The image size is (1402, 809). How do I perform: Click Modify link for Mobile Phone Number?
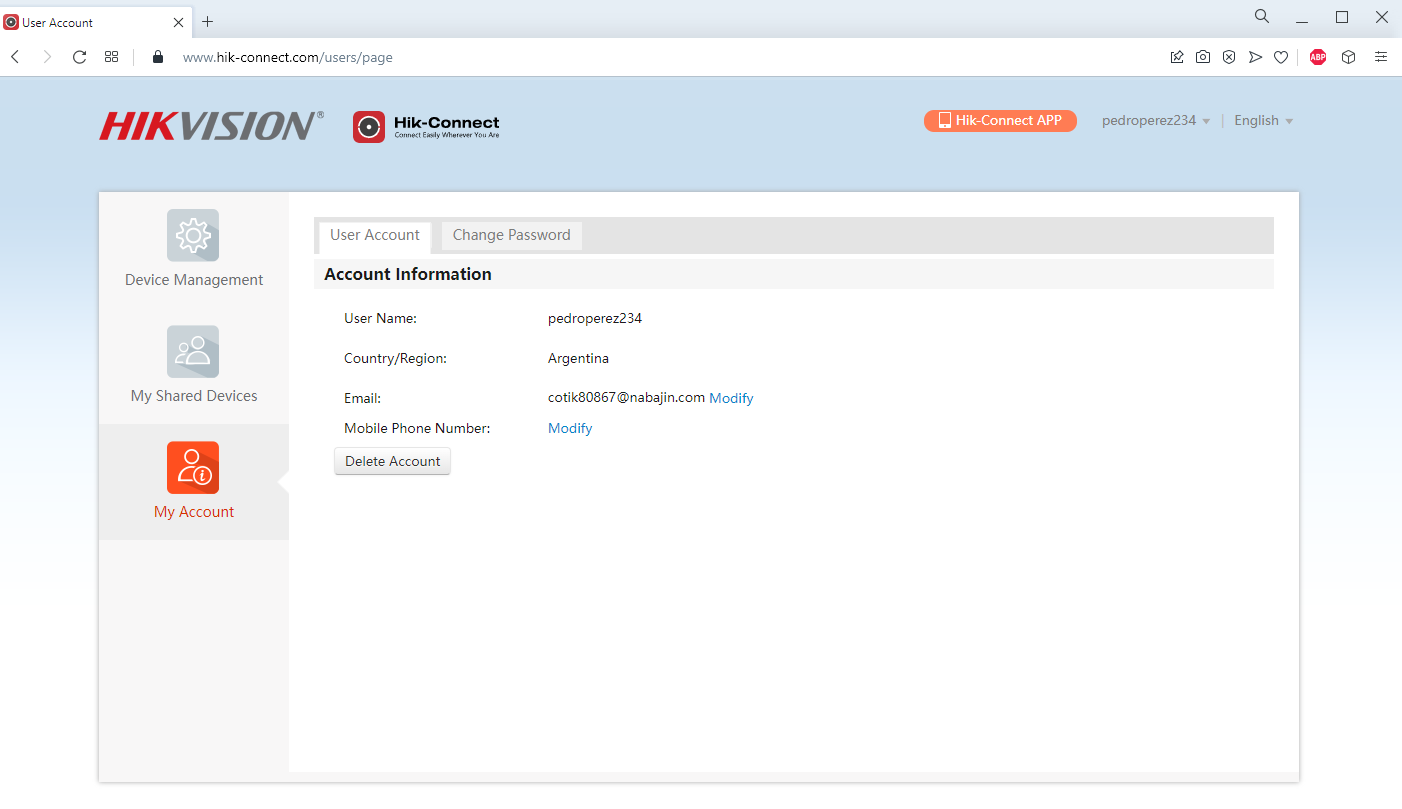pos(570,428)
